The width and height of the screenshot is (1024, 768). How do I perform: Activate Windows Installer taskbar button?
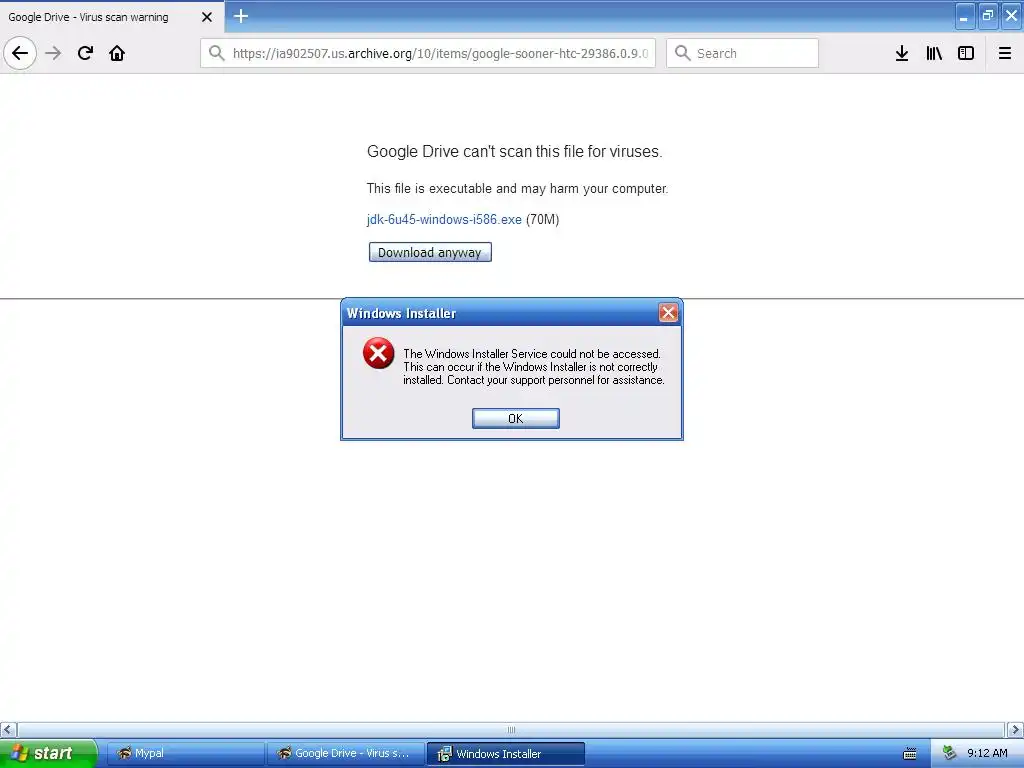click(505, 754)
